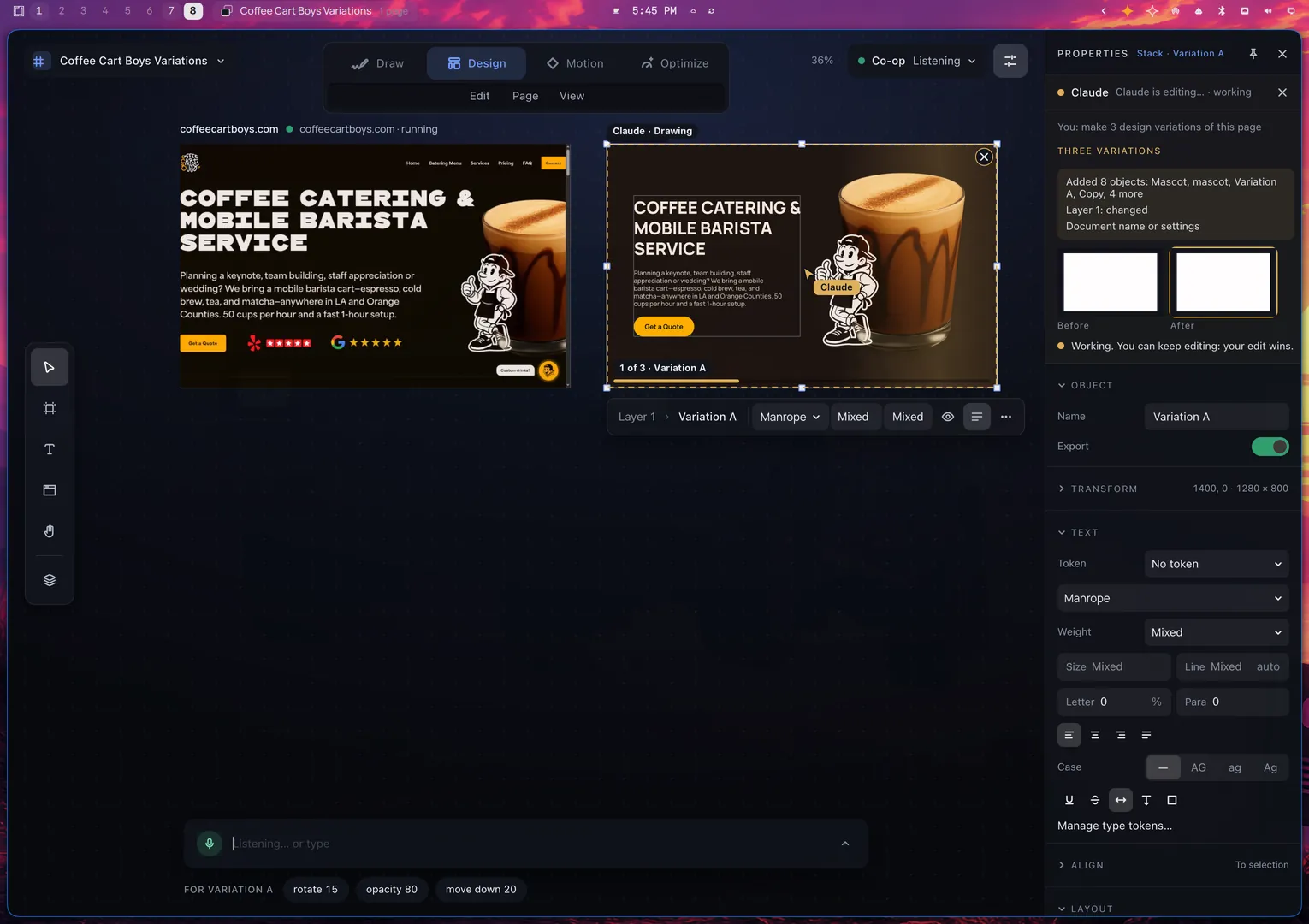Screen dimensions: 1309x924
Task: Enable auto-width text sizing
Action: [x=1121, y=800]
